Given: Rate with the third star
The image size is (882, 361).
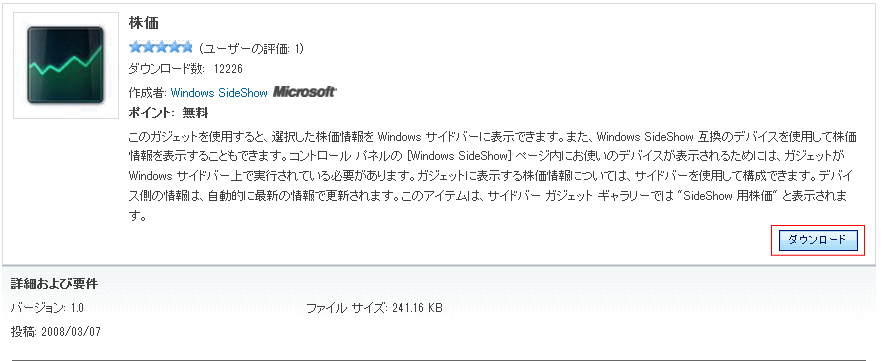Looking at the screenshot, I should tap(161, 47).
